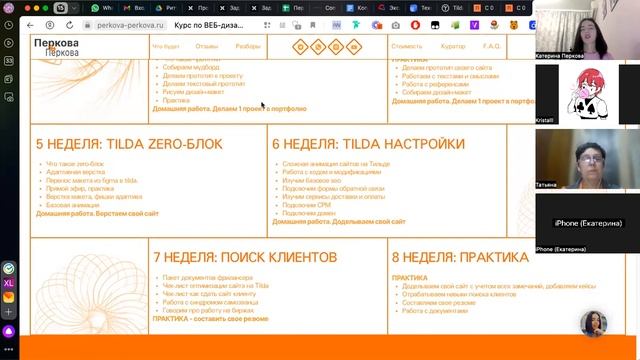
Task: Click the heading 7 НЕДЕЛЯ: ПОИСК КЛИЕНТОВ
Action: tap(245, 258)
